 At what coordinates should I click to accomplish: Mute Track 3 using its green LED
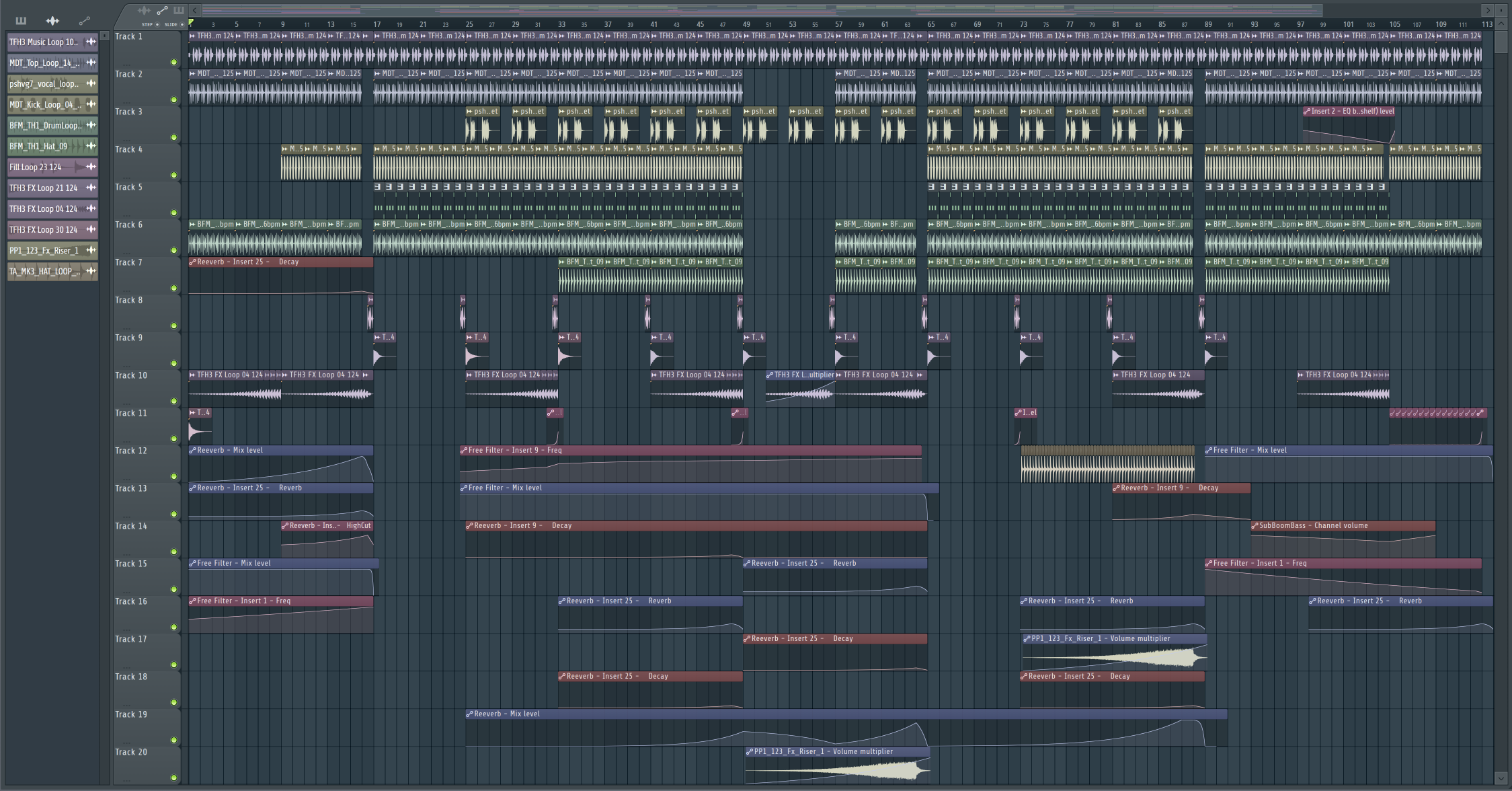pos(173,137)
